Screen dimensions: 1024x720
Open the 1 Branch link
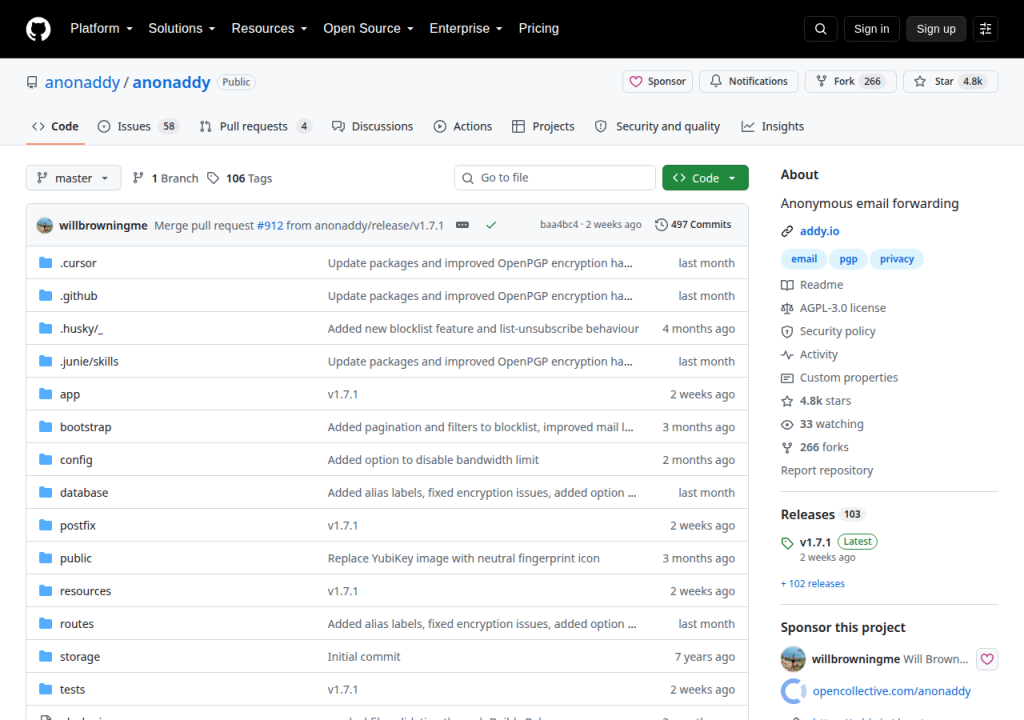[x=165, y=178]
